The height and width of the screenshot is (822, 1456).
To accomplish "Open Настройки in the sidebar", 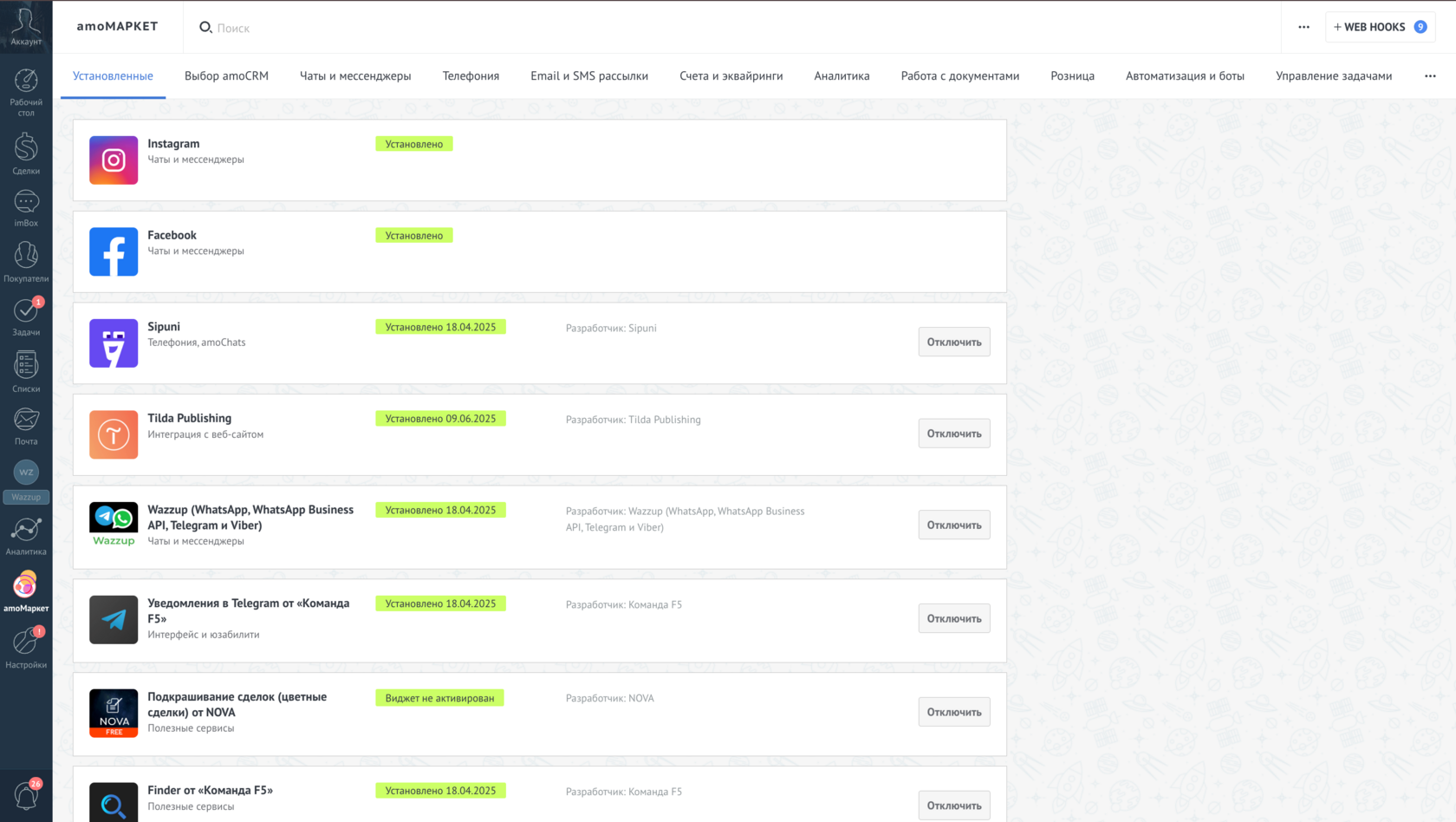I will tap(26, 648).
